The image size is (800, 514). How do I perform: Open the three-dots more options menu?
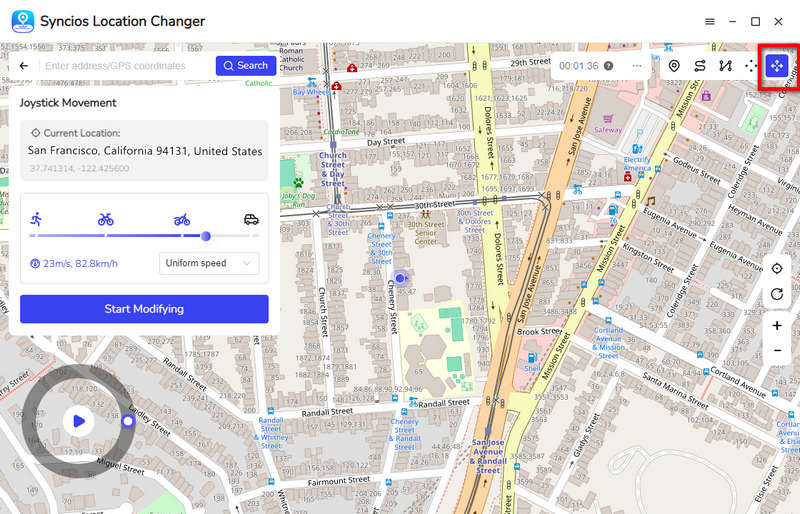(637, 66)
